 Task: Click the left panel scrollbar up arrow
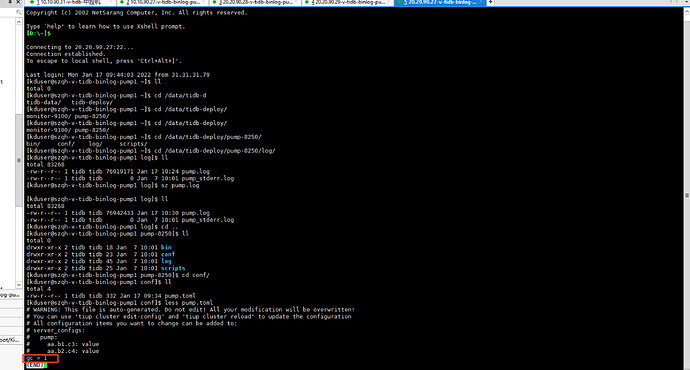(x=18, y=21)
